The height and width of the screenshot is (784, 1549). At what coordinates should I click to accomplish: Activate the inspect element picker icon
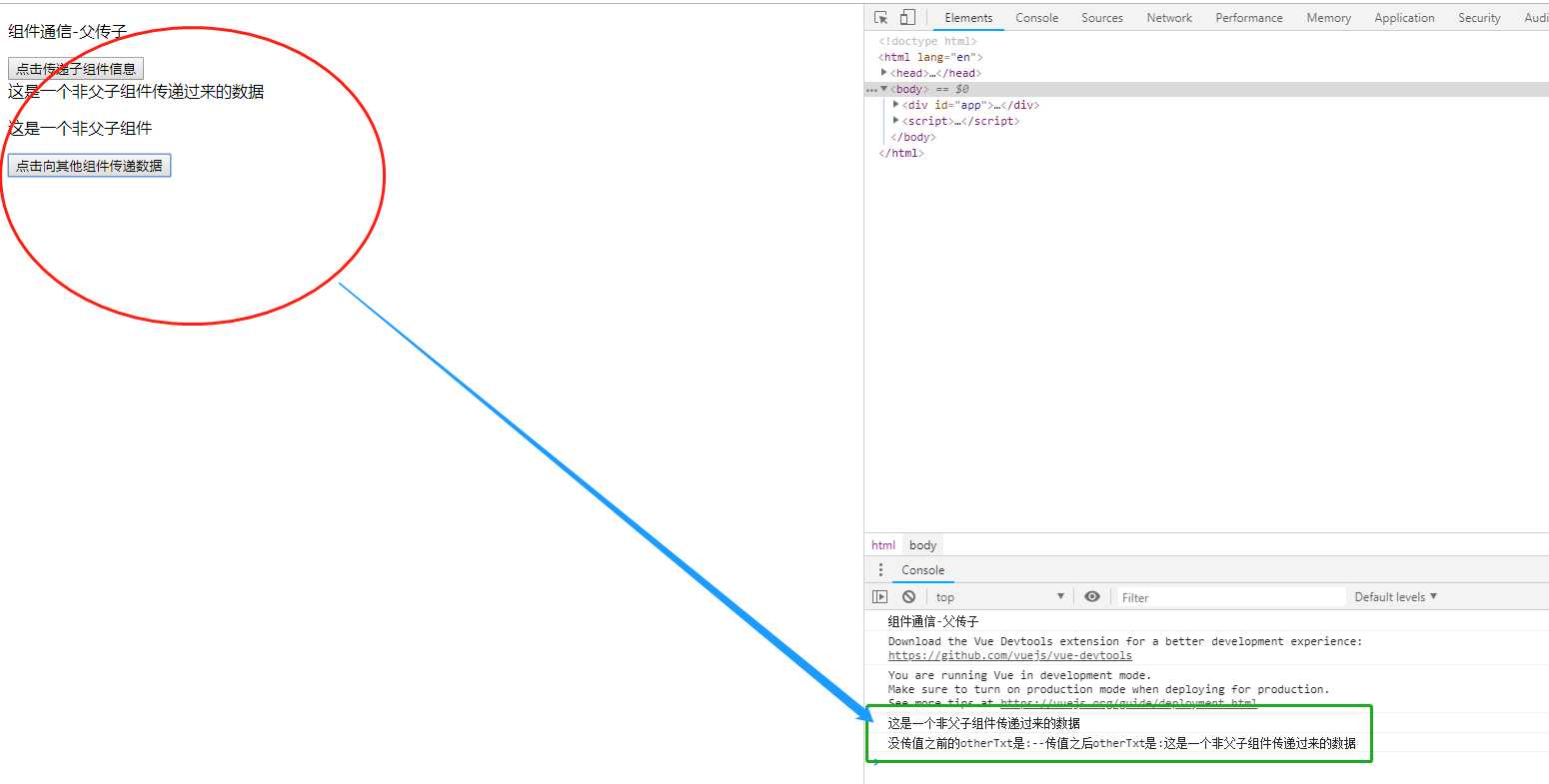coord(880,18)
